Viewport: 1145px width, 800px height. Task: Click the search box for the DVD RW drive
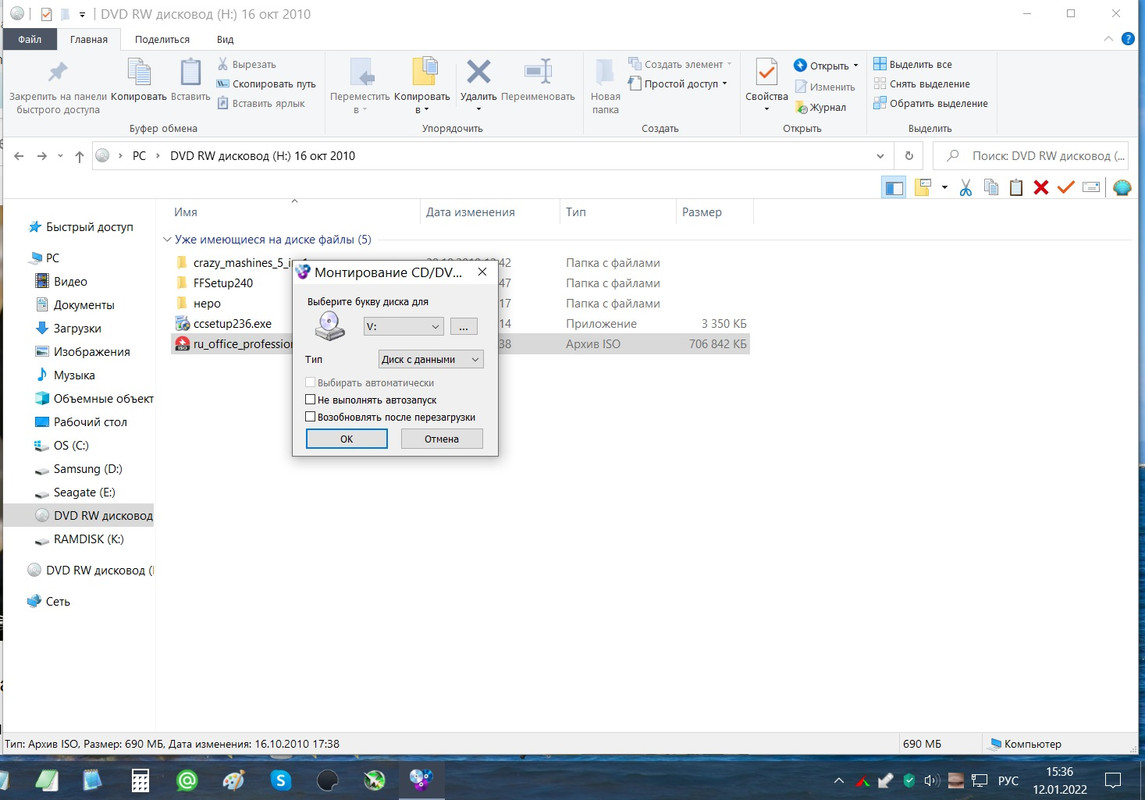pos(1031,156)
